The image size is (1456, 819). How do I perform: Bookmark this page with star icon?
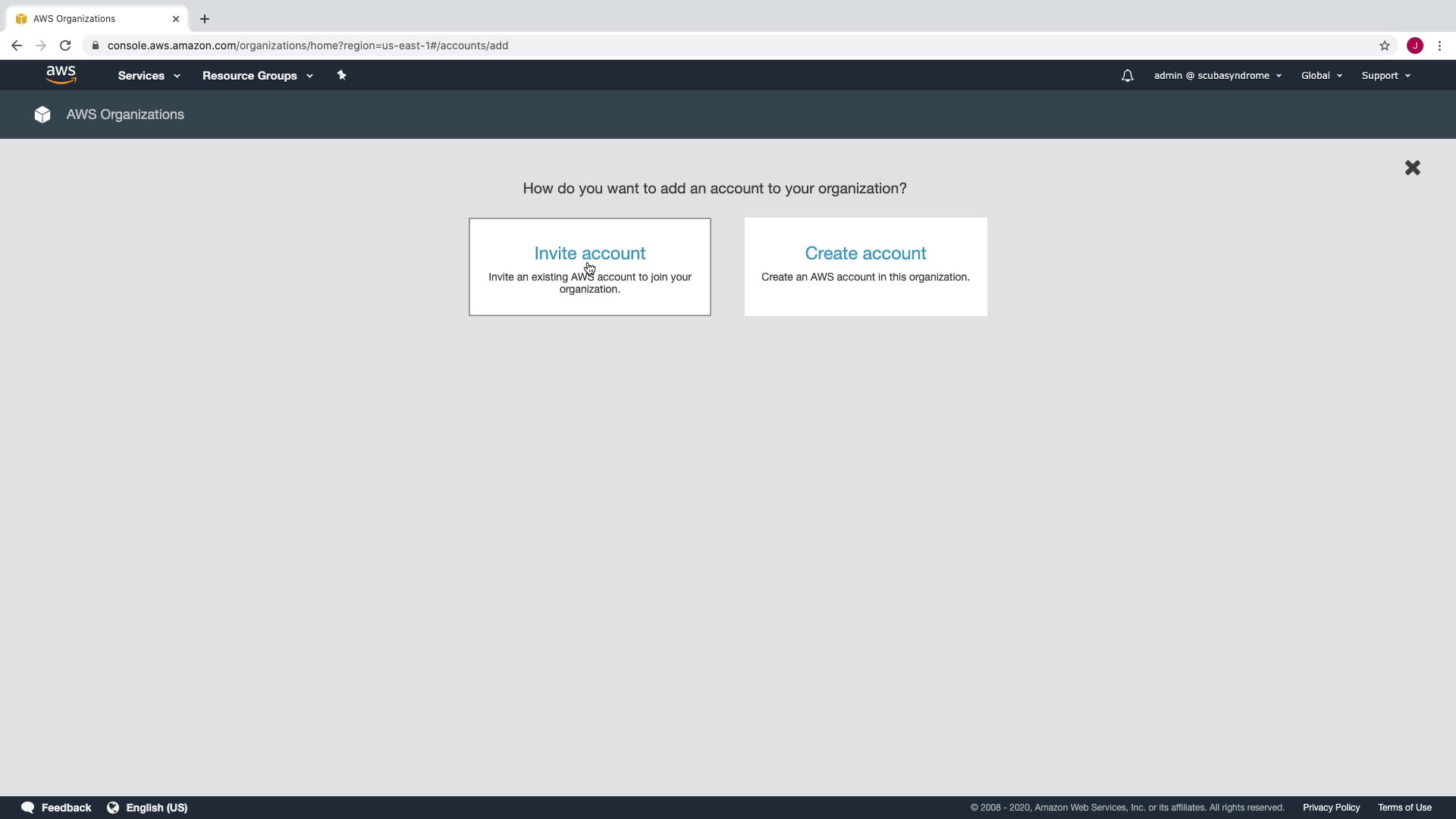pos(1384,45)
